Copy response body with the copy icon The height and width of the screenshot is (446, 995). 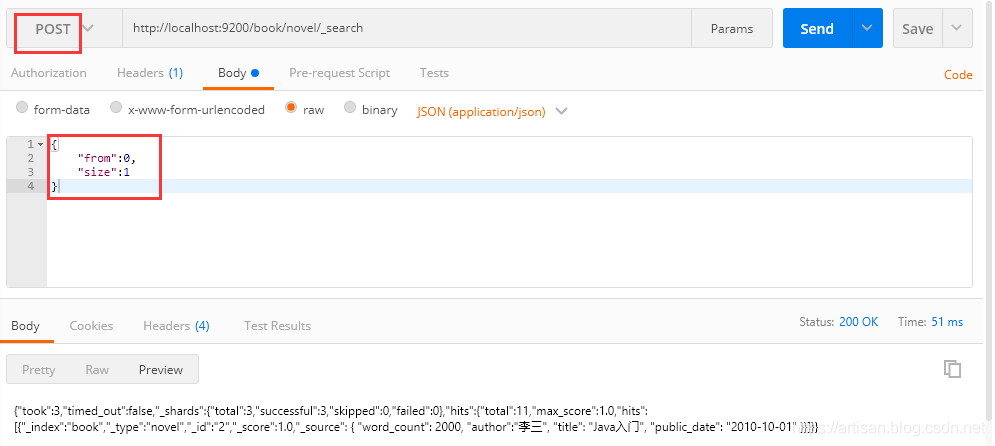(x=952, y=369)
